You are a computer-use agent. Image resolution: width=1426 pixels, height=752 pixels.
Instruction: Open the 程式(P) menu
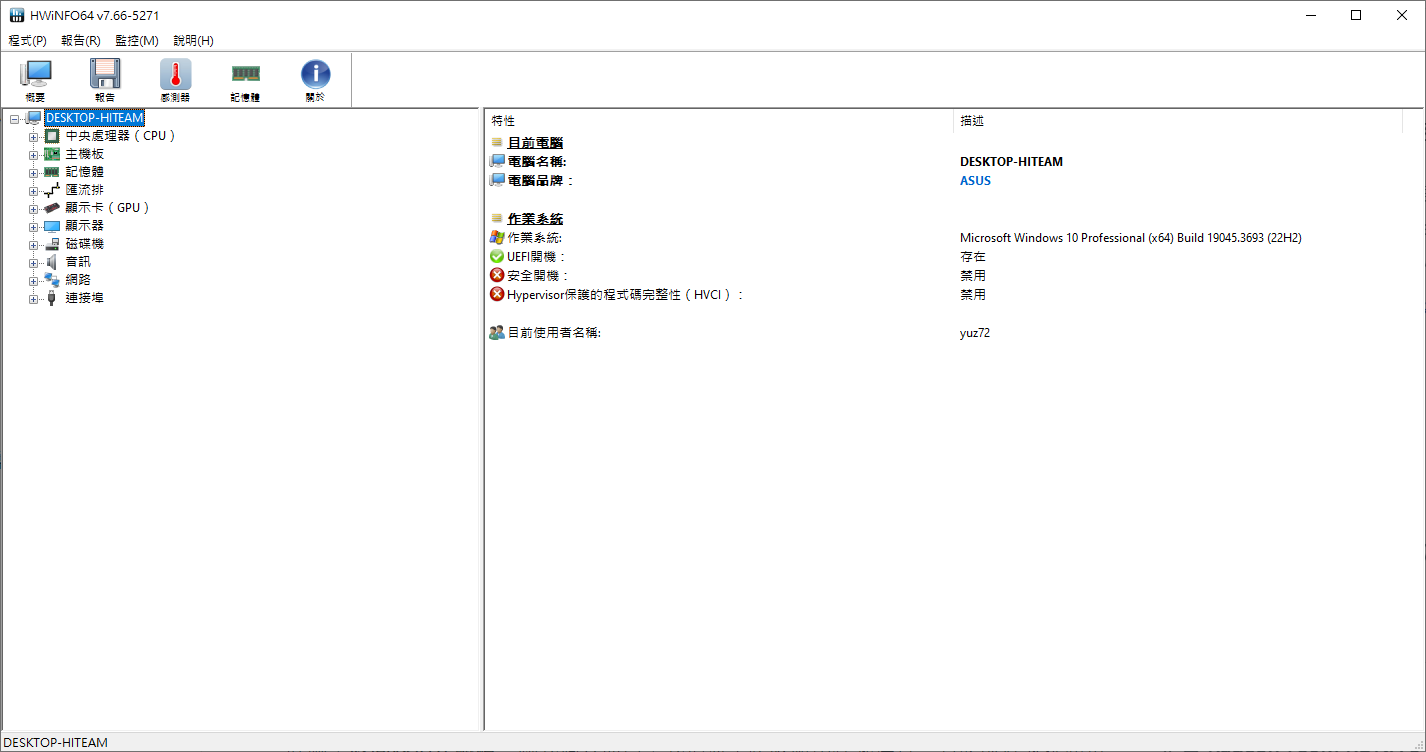coord(27,41)
